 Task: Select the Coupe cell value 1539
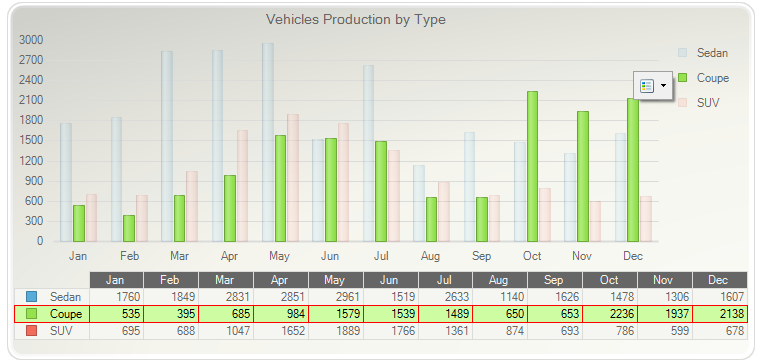pyautogui.click(x=391, y=314)
